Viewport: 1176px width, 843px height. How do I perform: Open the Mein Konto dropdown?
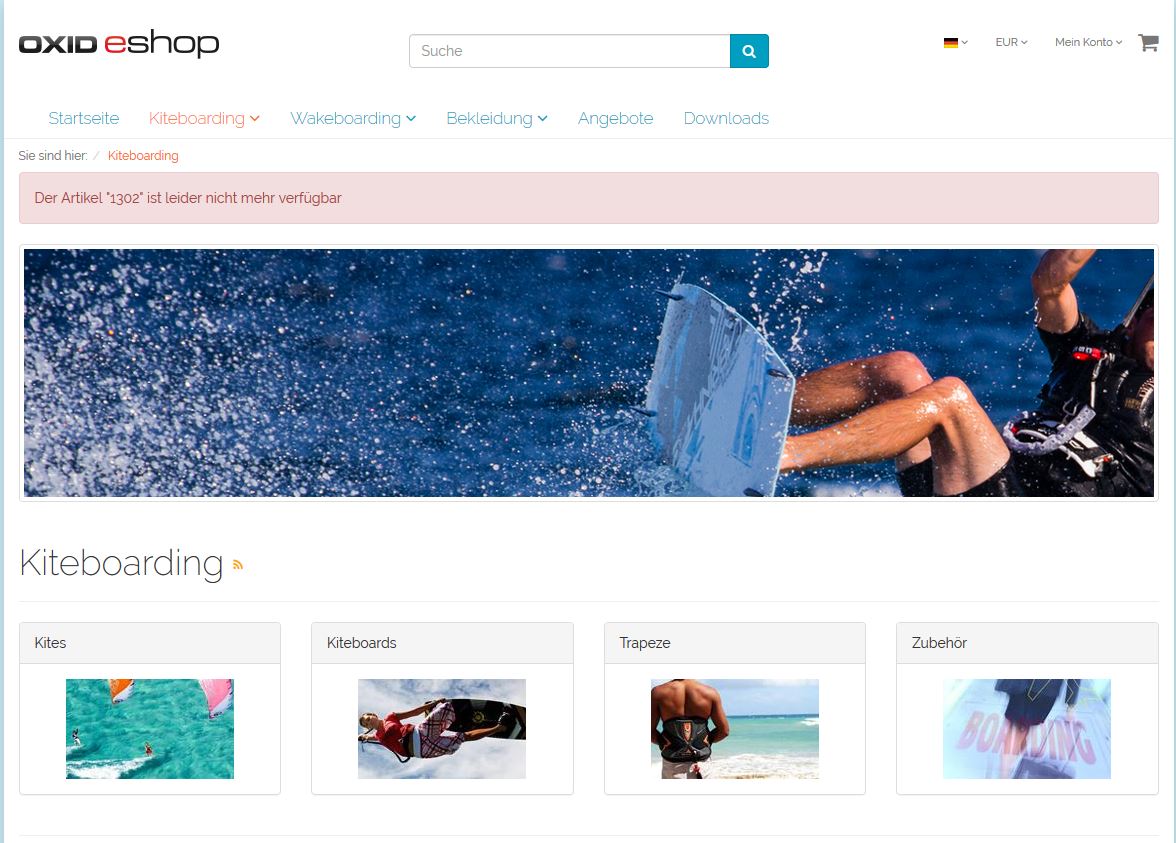click(x=1088, y=43)
